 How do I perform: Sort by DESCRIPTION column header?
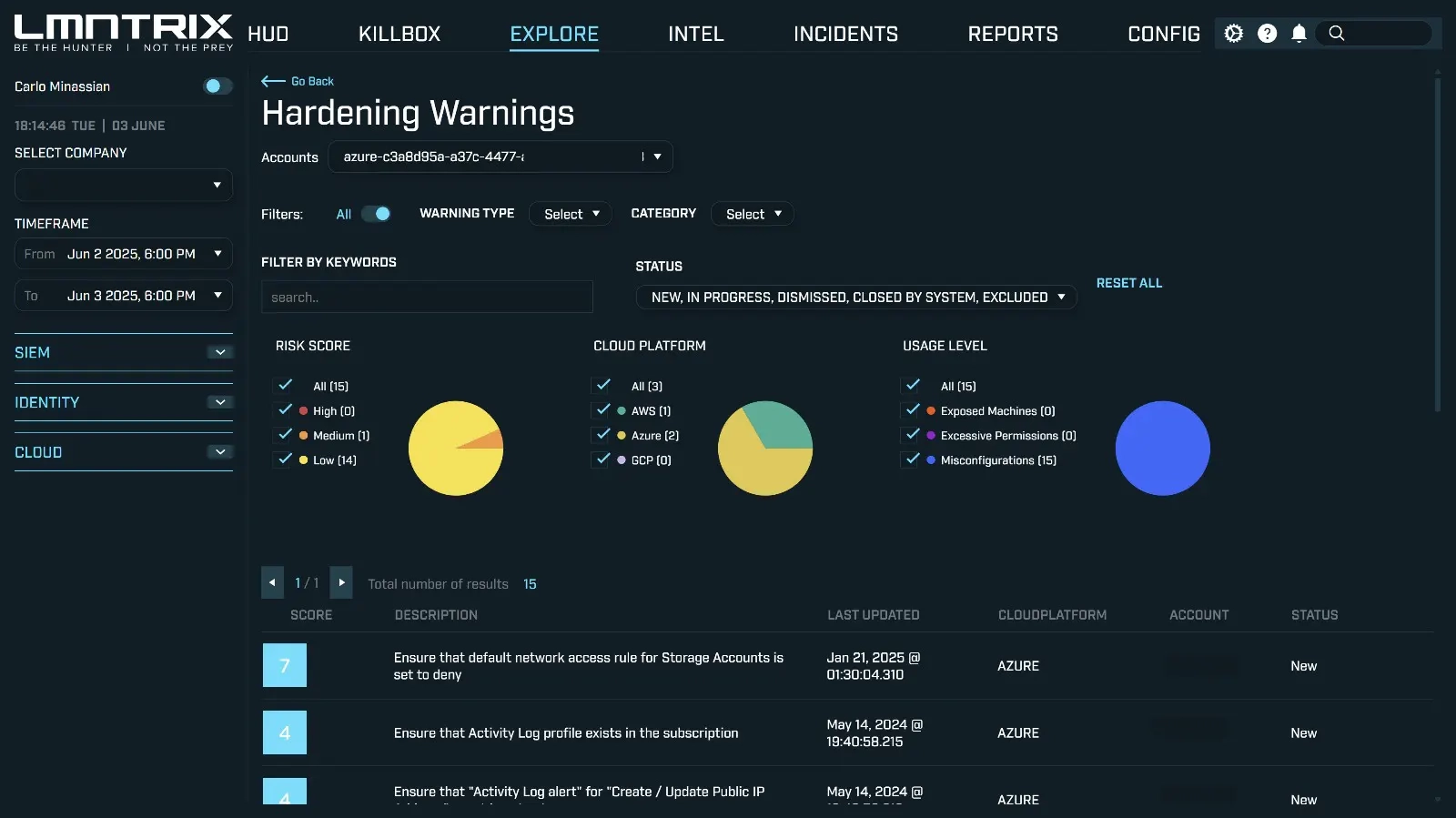(x=436, y=615)
